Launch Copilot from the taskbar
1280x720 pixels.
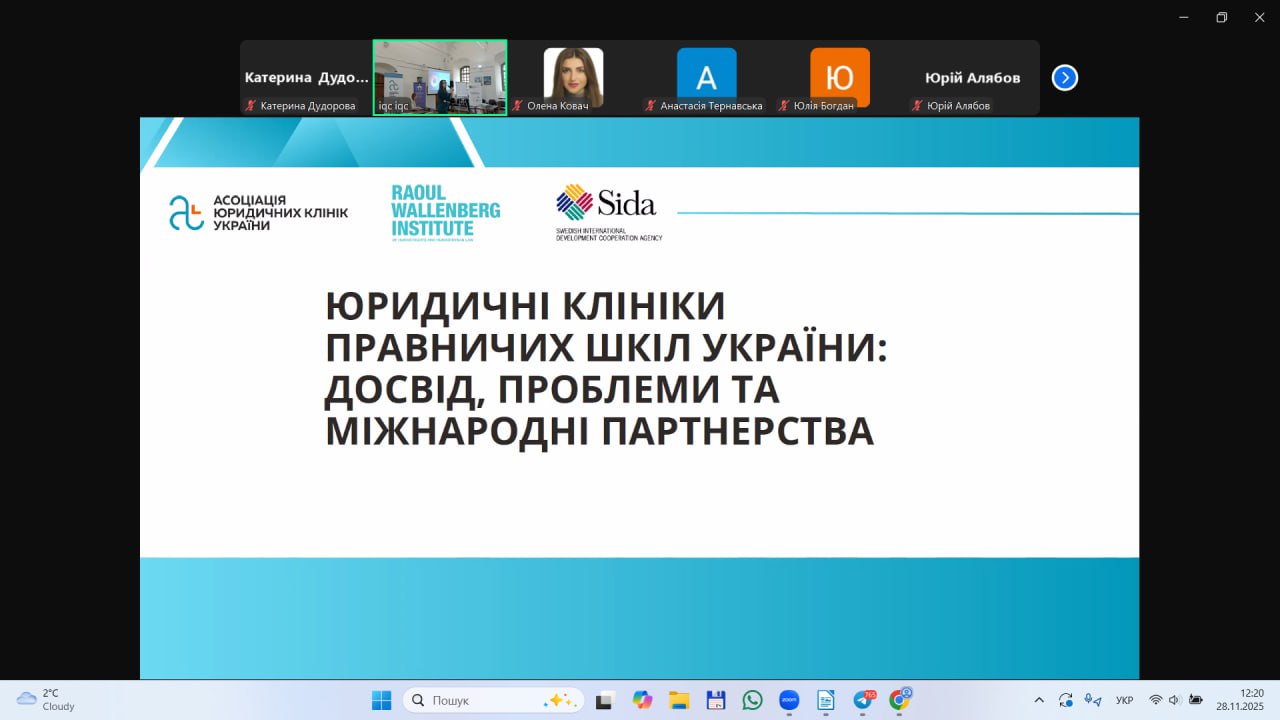642,700
